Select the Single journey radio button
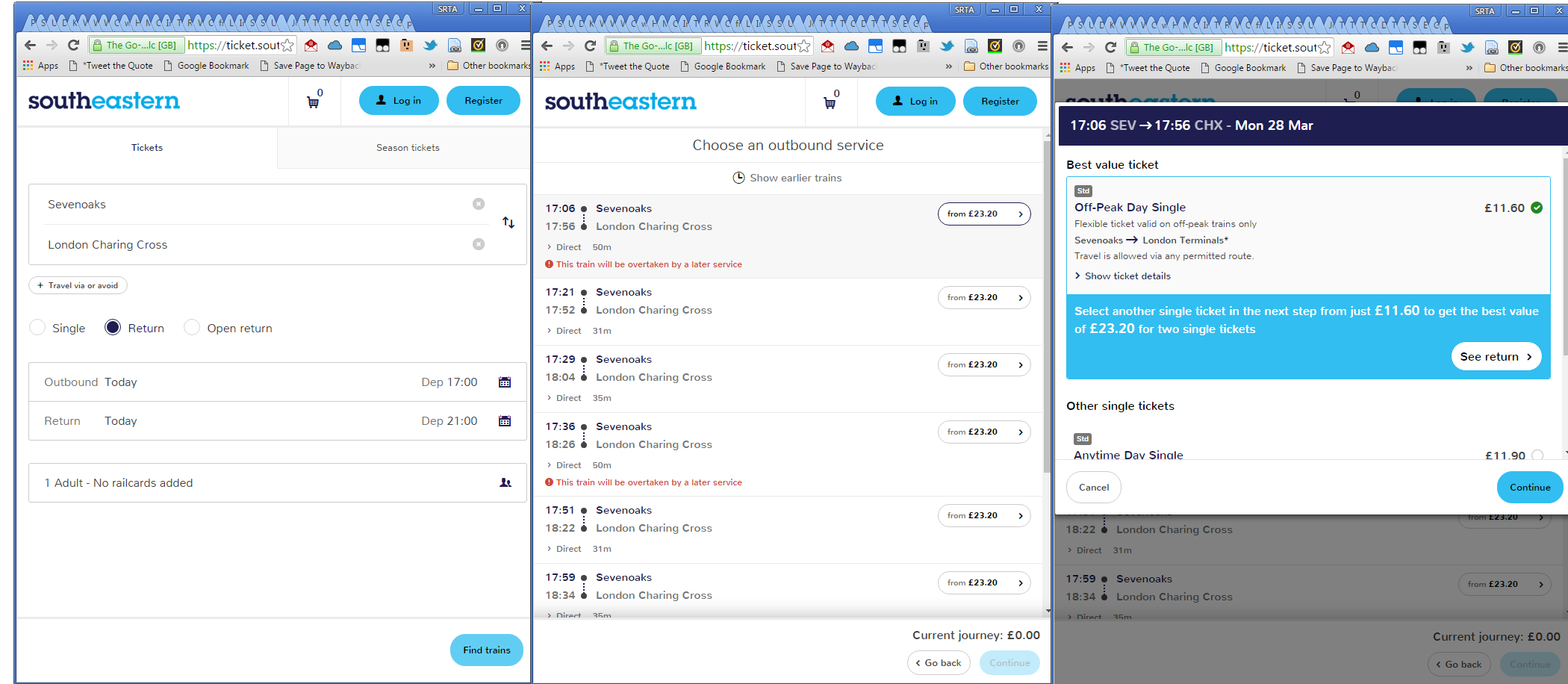 [x=37, y=328]
